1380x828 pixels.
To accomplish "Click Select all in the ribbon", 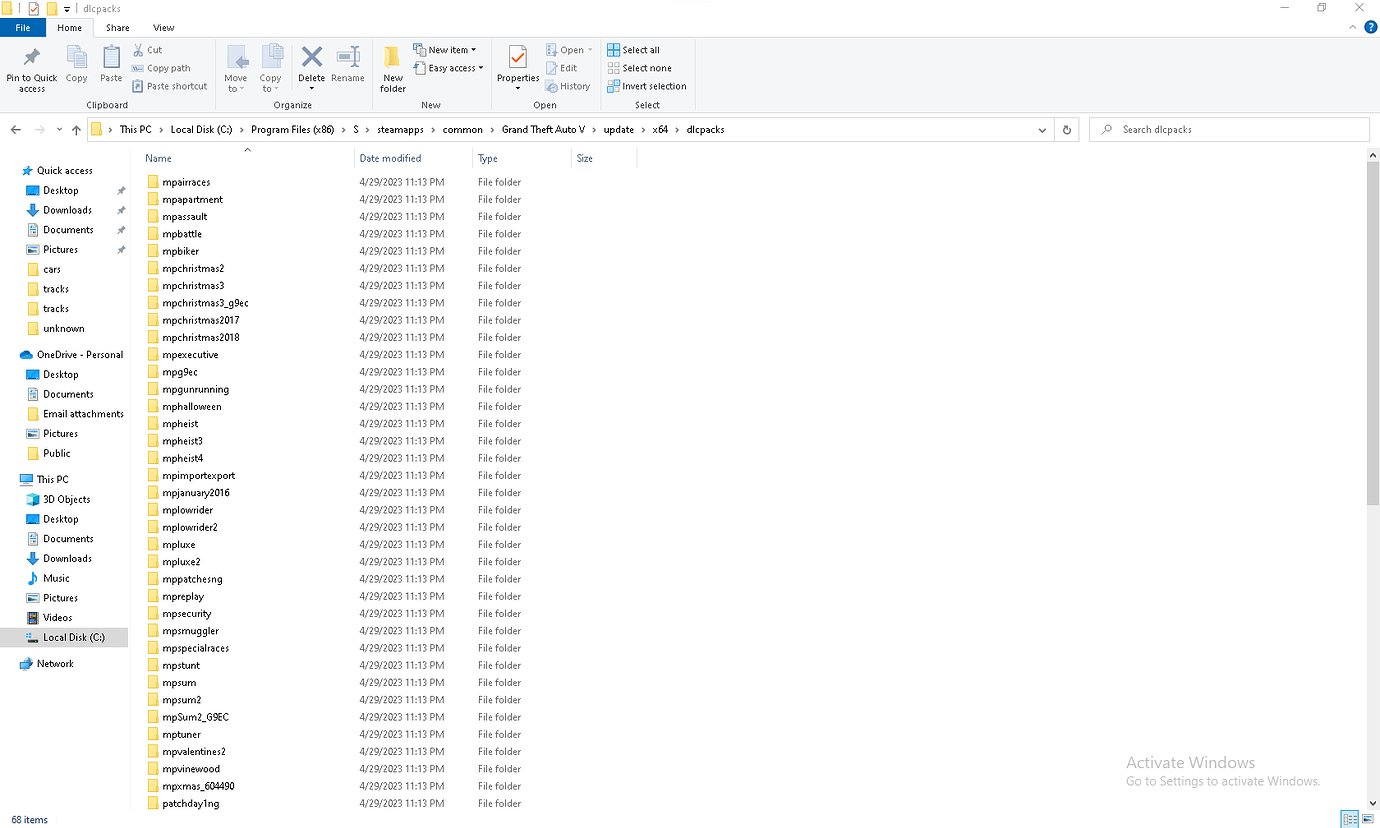I will [x=634, y=50].
